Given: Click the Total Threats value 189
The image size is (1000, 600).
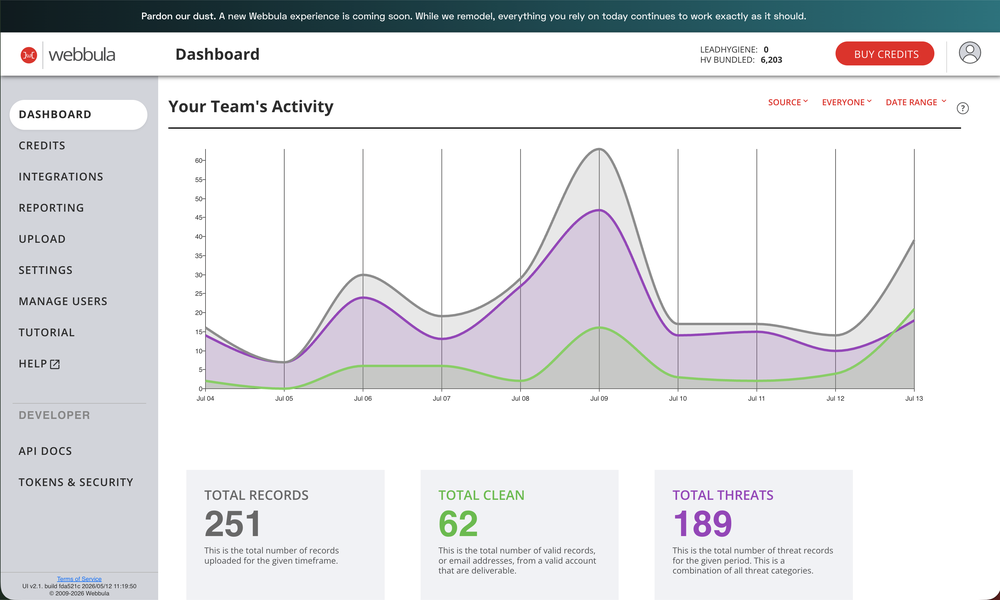Looking at the screenshot, I should click(x=702, y=524).
